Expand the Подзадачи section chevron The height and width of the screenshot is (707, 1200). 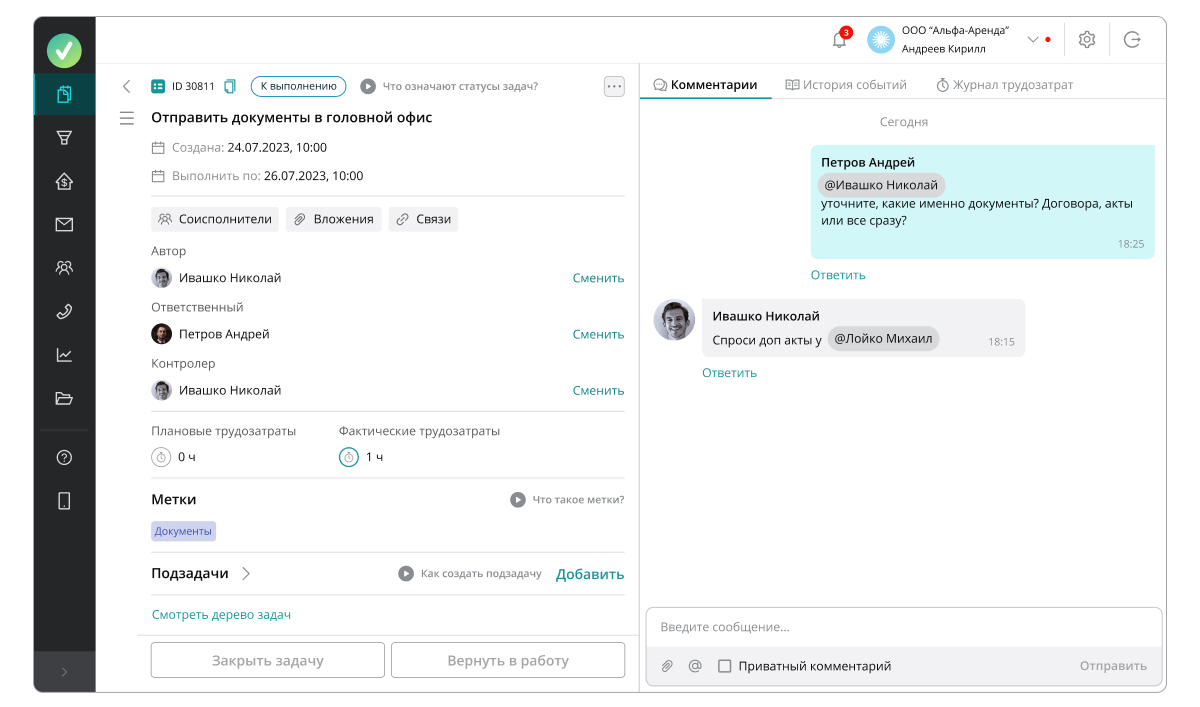click(x=246, y=574)
